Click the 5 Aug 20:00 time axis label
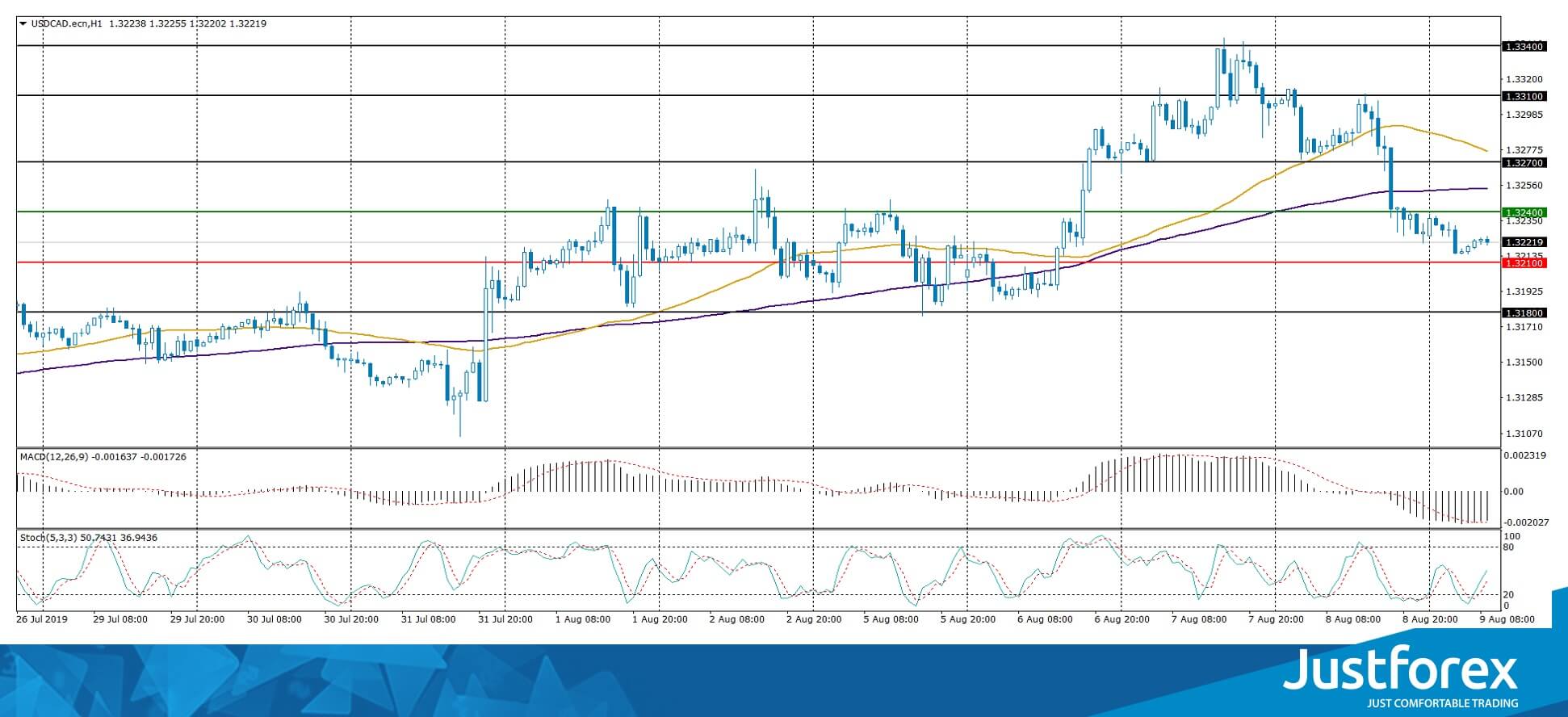Viewport: 1568px width, 717px height. tap(967, 620)
